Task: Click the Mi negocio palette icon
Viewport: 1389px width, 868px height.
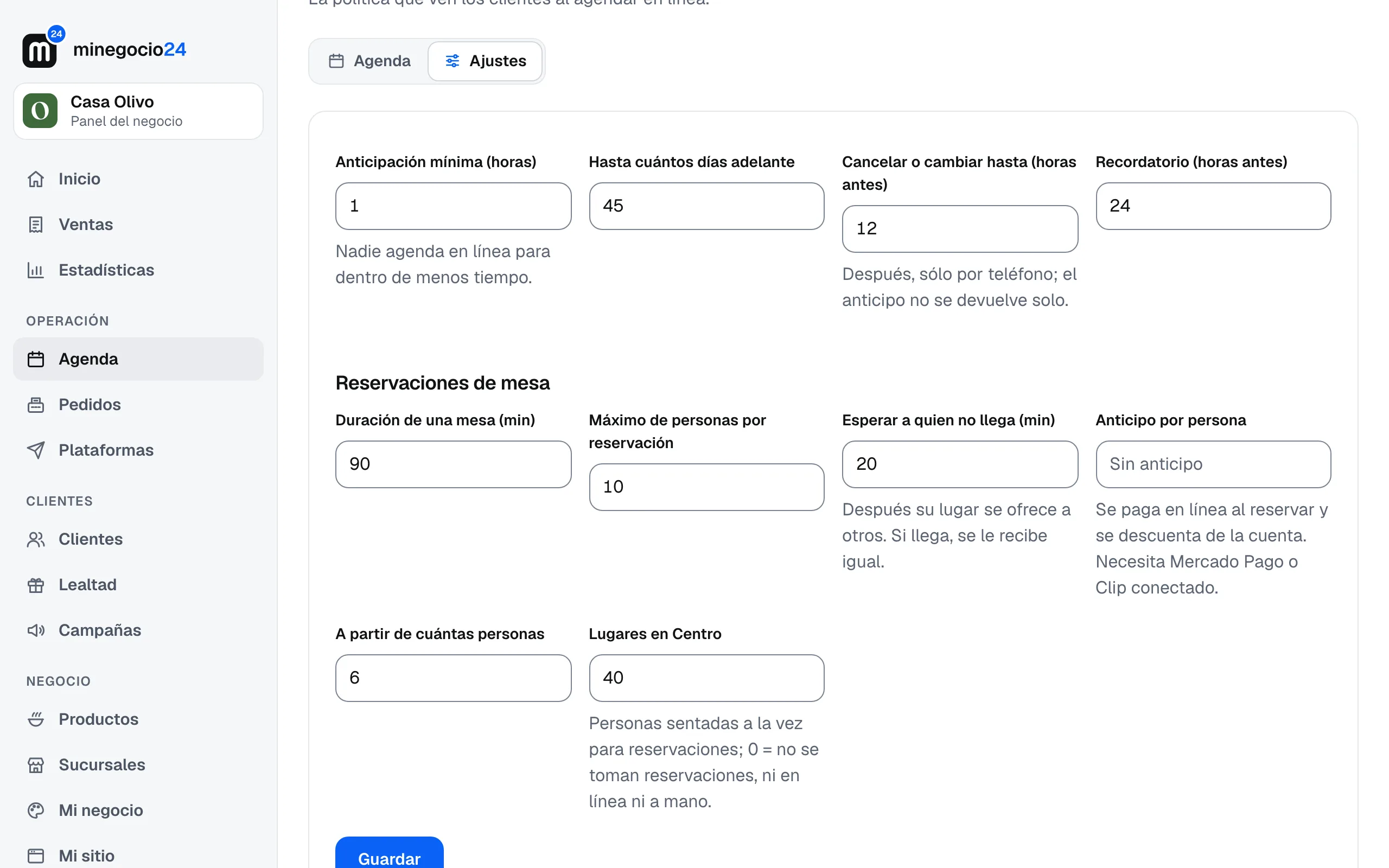Action: tap(36, 810)
